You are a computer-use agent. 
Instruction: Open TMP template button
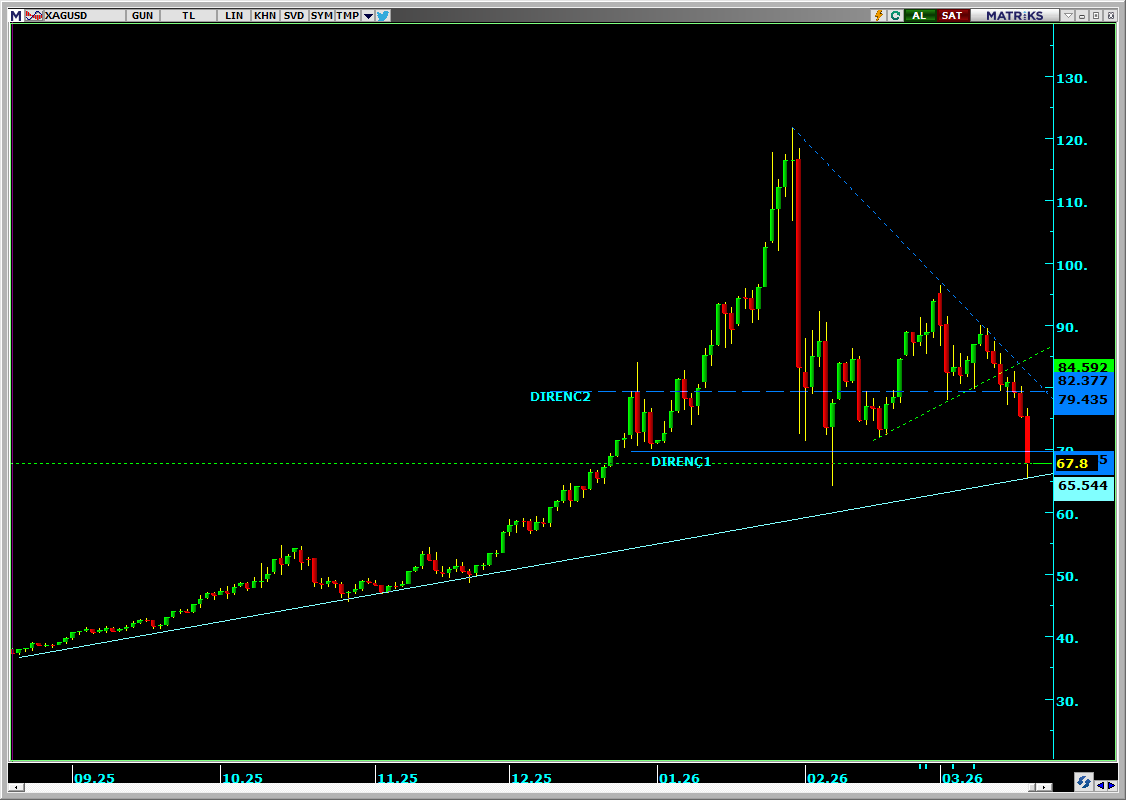click(348, 15)
